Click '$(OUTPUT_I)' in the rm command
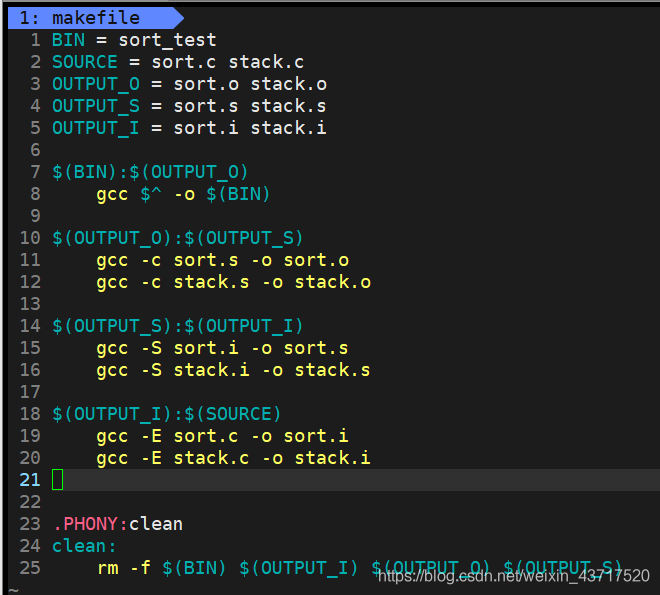Image resolution: width=660 pixels, height=595 pixels. click(x=299, y=568)
